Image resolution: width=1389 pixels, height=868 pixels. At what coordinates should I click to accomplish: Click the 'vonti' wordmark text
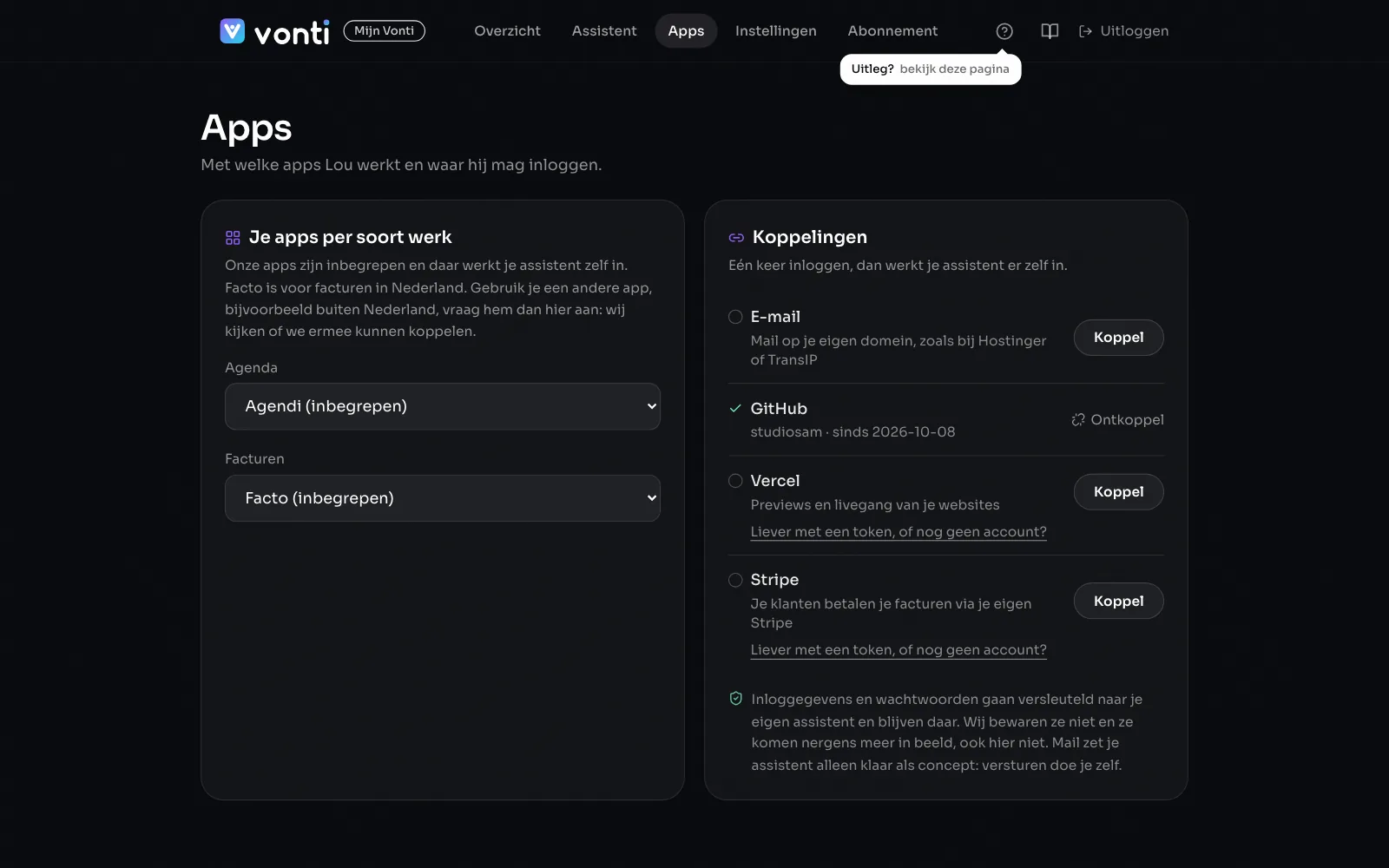292,33
